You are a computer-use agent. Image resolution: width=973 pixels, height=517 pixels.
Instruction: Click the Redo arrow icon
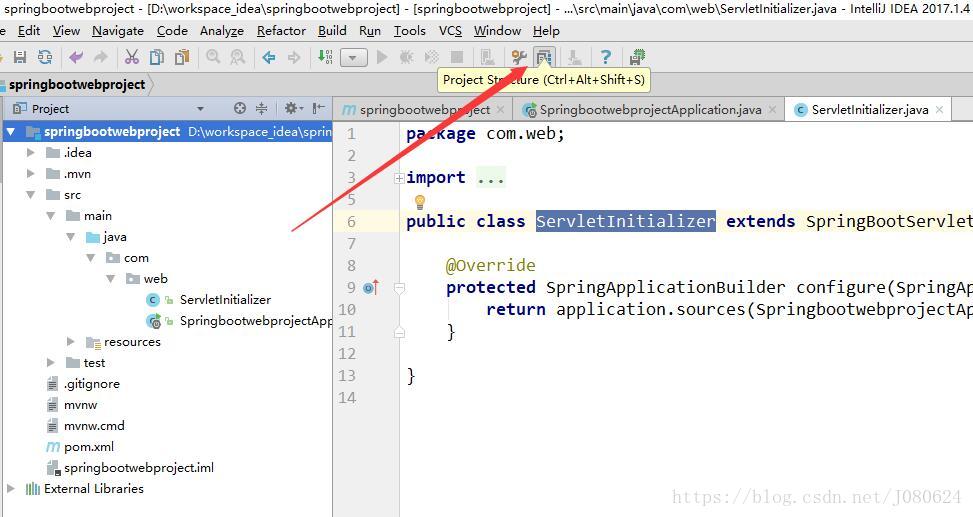(x=101, y=57)
